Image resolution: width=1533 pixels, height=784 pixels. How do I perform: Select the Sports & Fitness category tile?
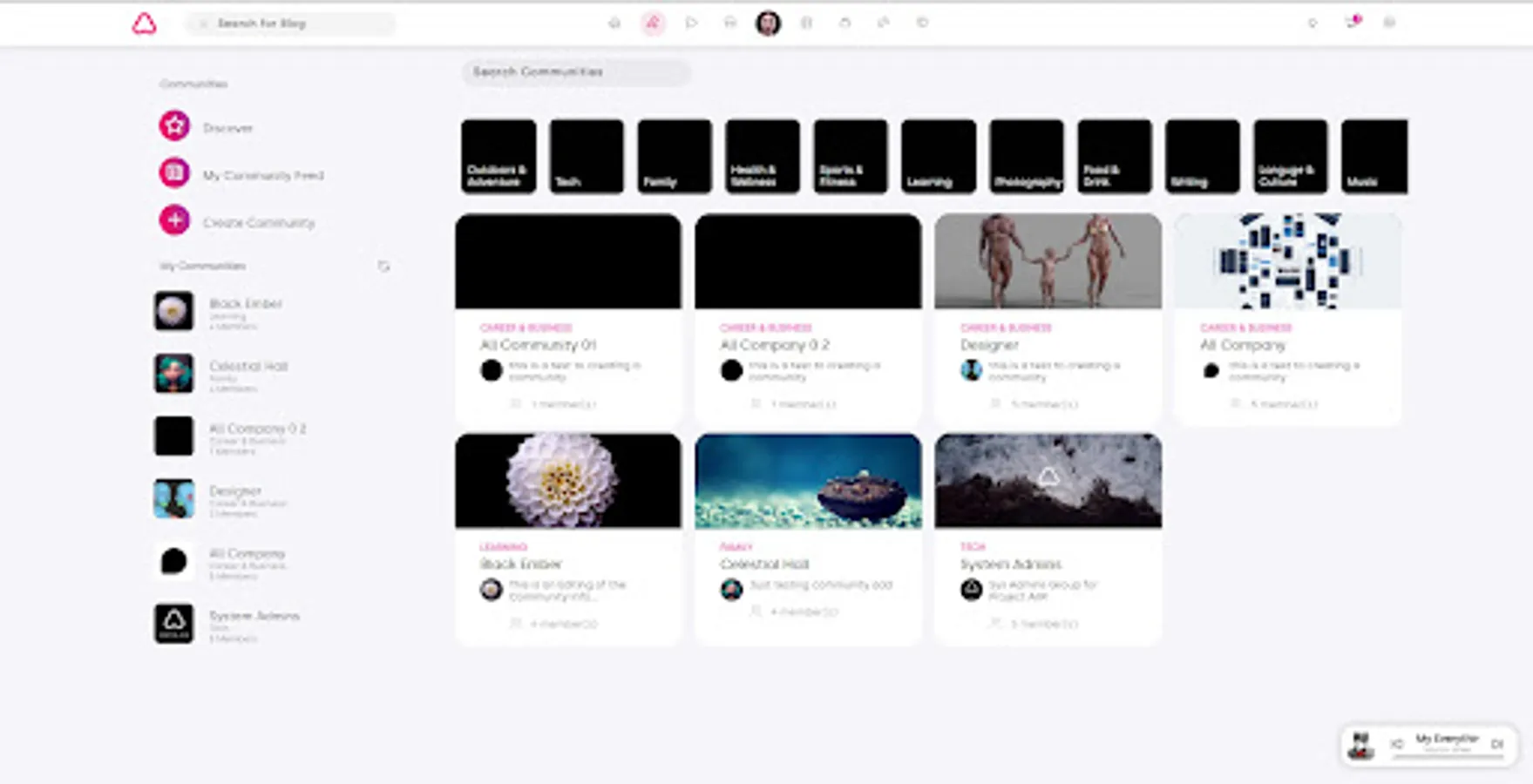[x=851, y=157]
